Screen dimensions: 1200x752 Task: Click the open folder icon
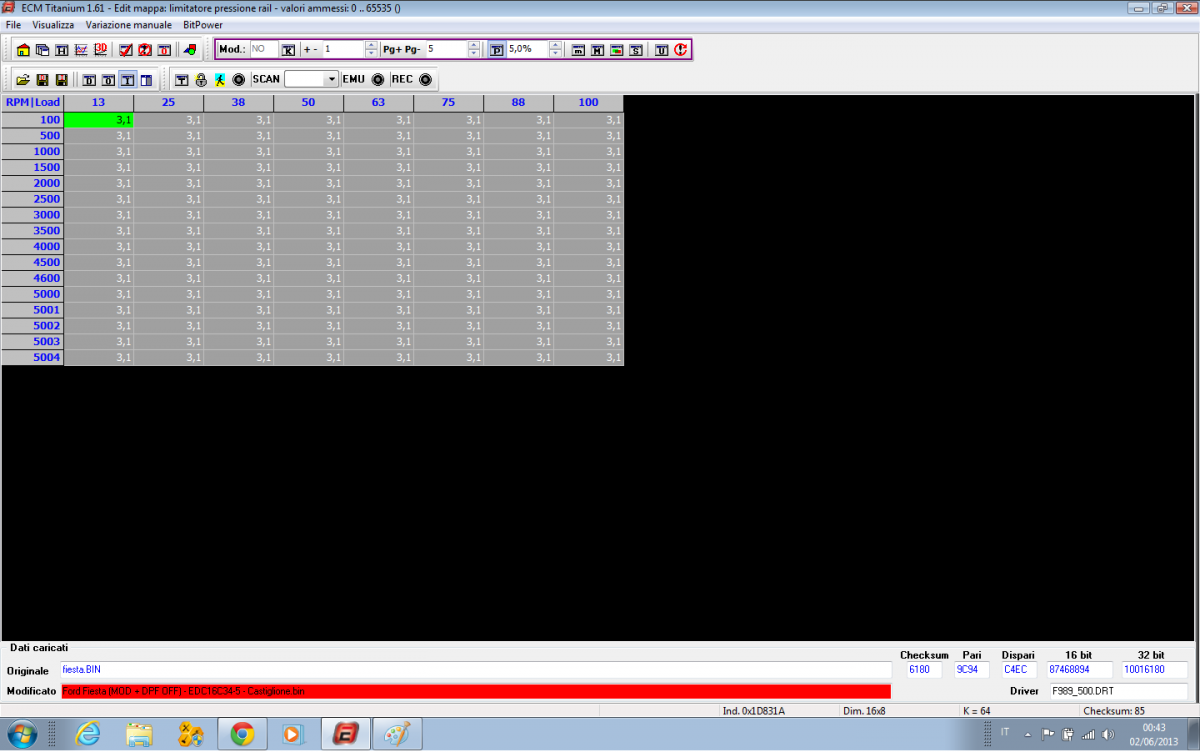point(23,79)
